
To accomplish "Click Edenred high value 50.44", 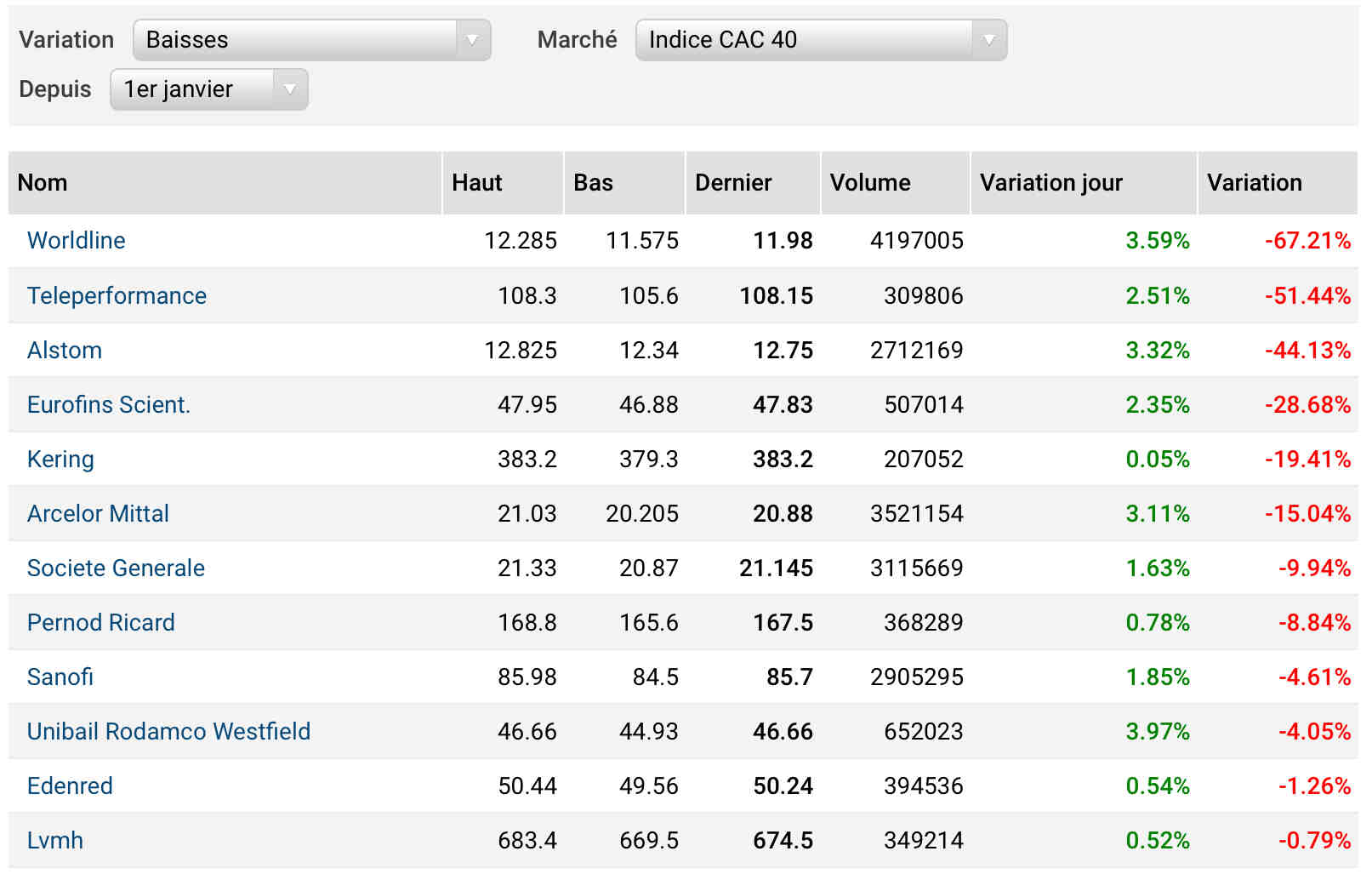I will coord(527,785).
